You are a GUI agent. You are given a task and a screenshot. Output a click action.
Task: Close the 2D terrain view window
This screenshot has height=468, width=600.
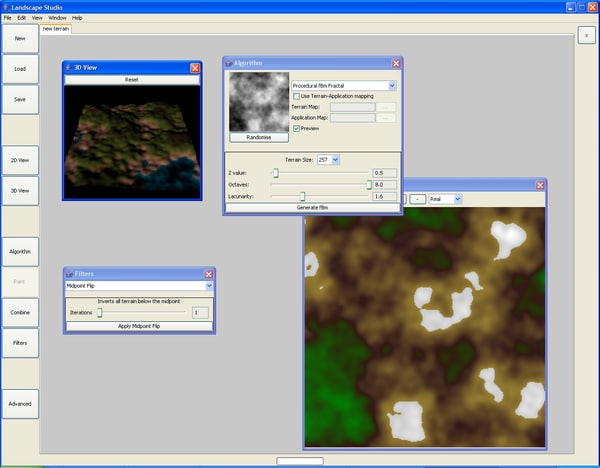coord(540,186)
